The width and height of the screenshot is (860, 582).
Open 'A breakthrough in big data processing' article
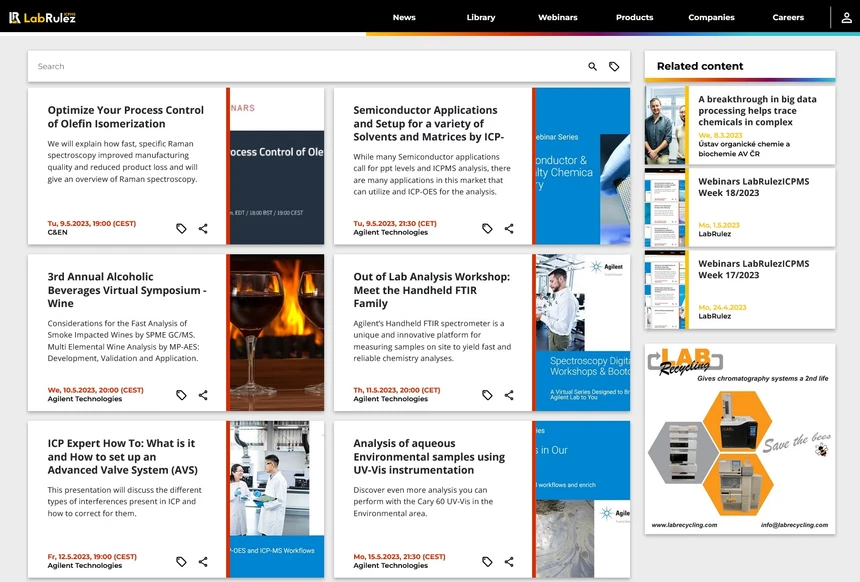click(x=757, y=110)
